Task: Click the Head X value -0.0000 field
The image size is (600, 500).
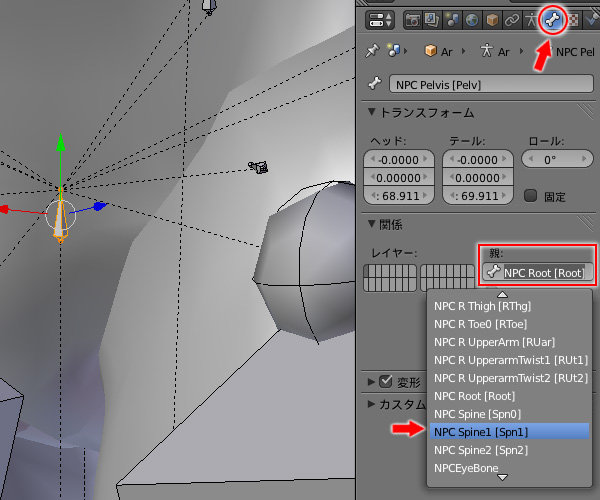Action: click(x=399, y=159)
